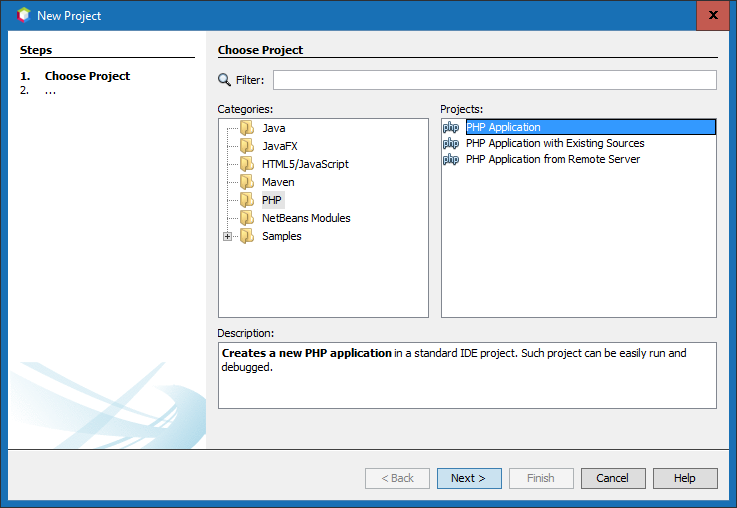This screenshot has width=737, height=508.
Task: Expand the Samples category node
Action: pos(227,236)
